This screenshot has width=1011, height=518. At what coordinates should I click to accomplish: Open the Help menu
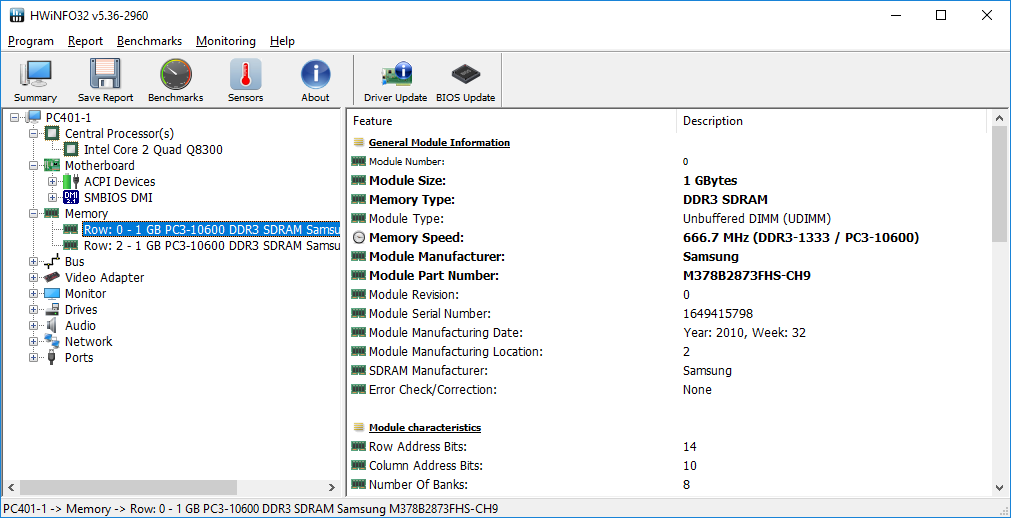(x=282, y=41)
